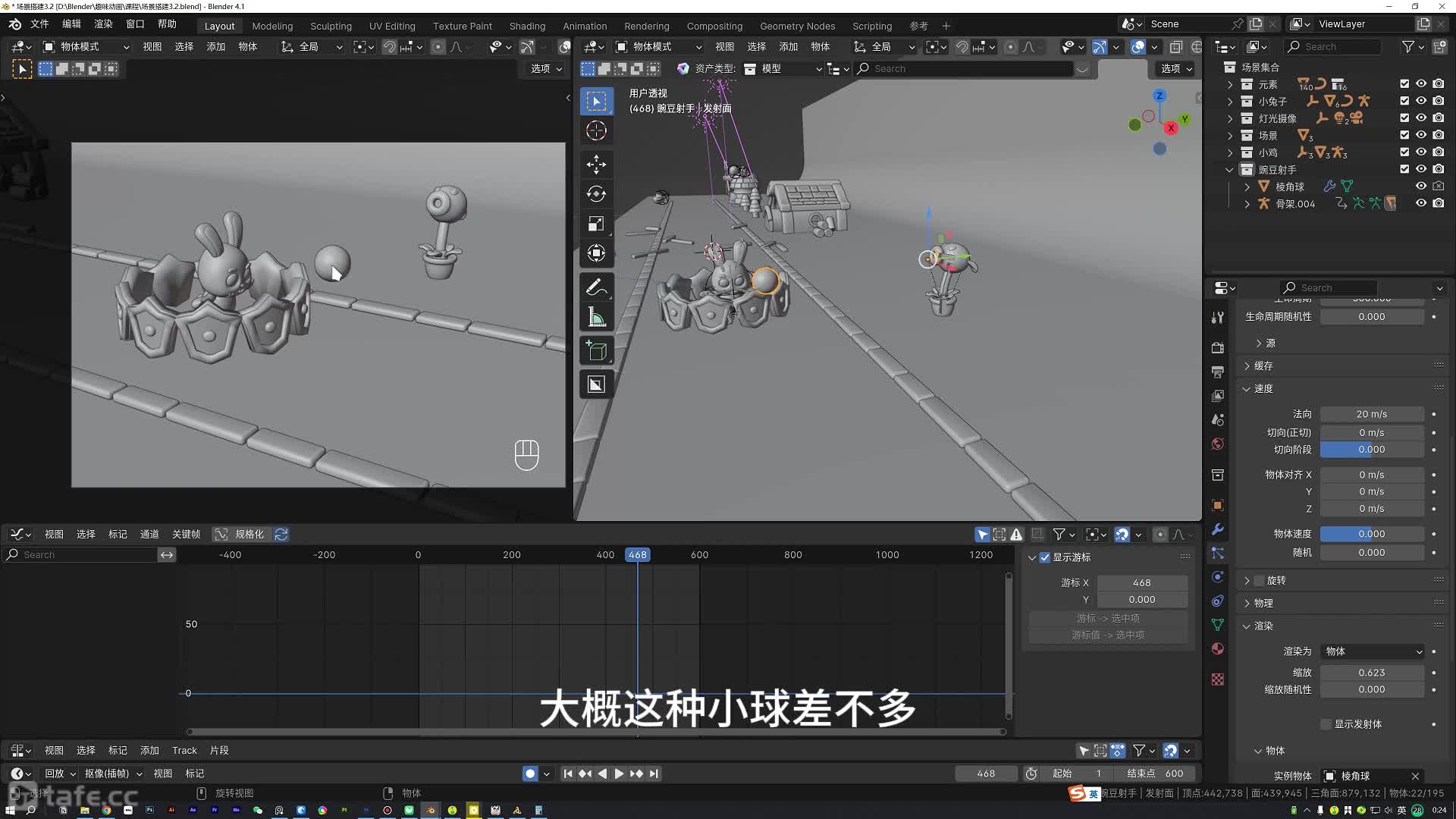Open the 物体模式 dropdown in right viewport
The height and width of the screenshot is (819, 1456).
658,46
